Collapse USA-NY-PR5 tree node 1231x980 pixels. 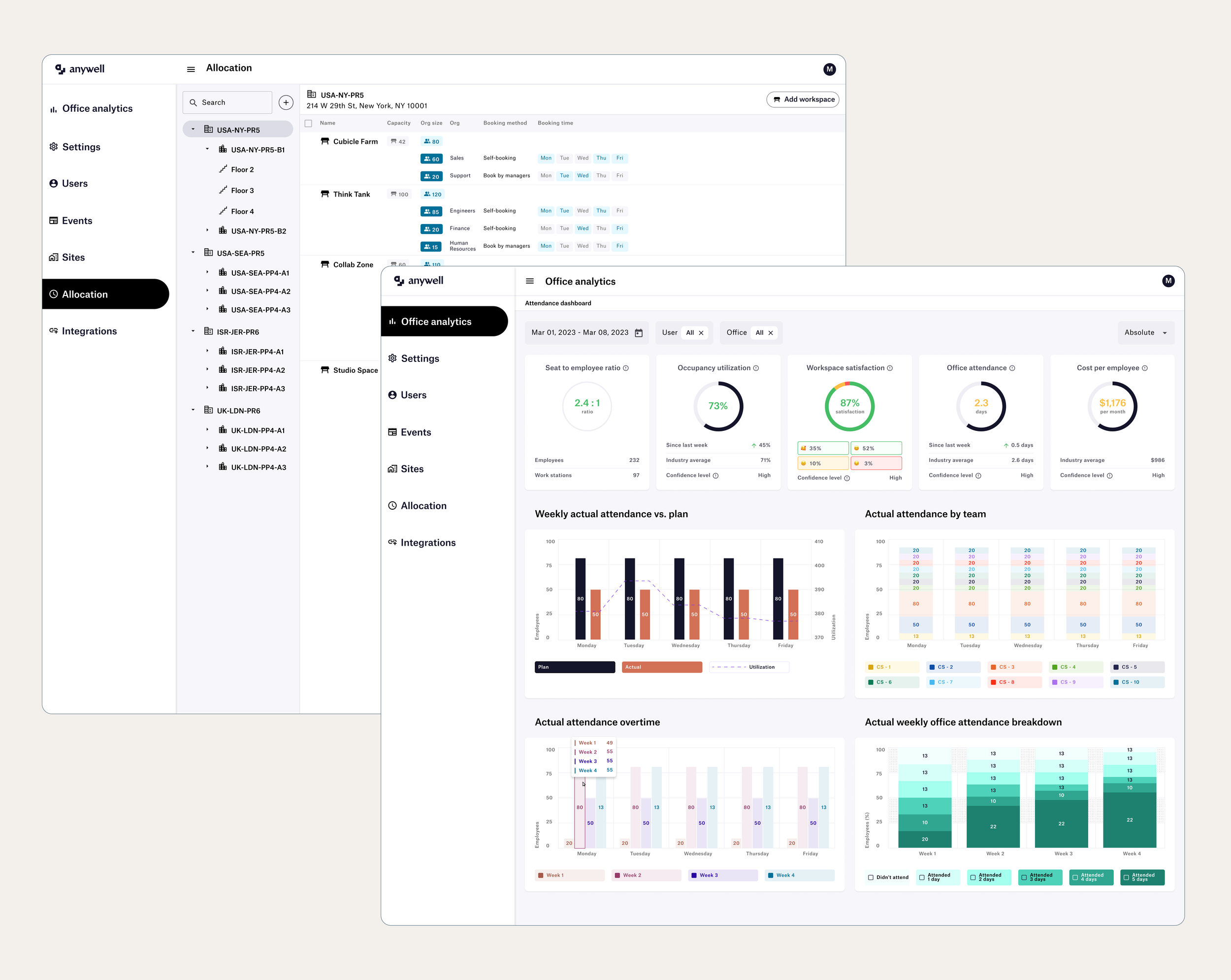193,129
